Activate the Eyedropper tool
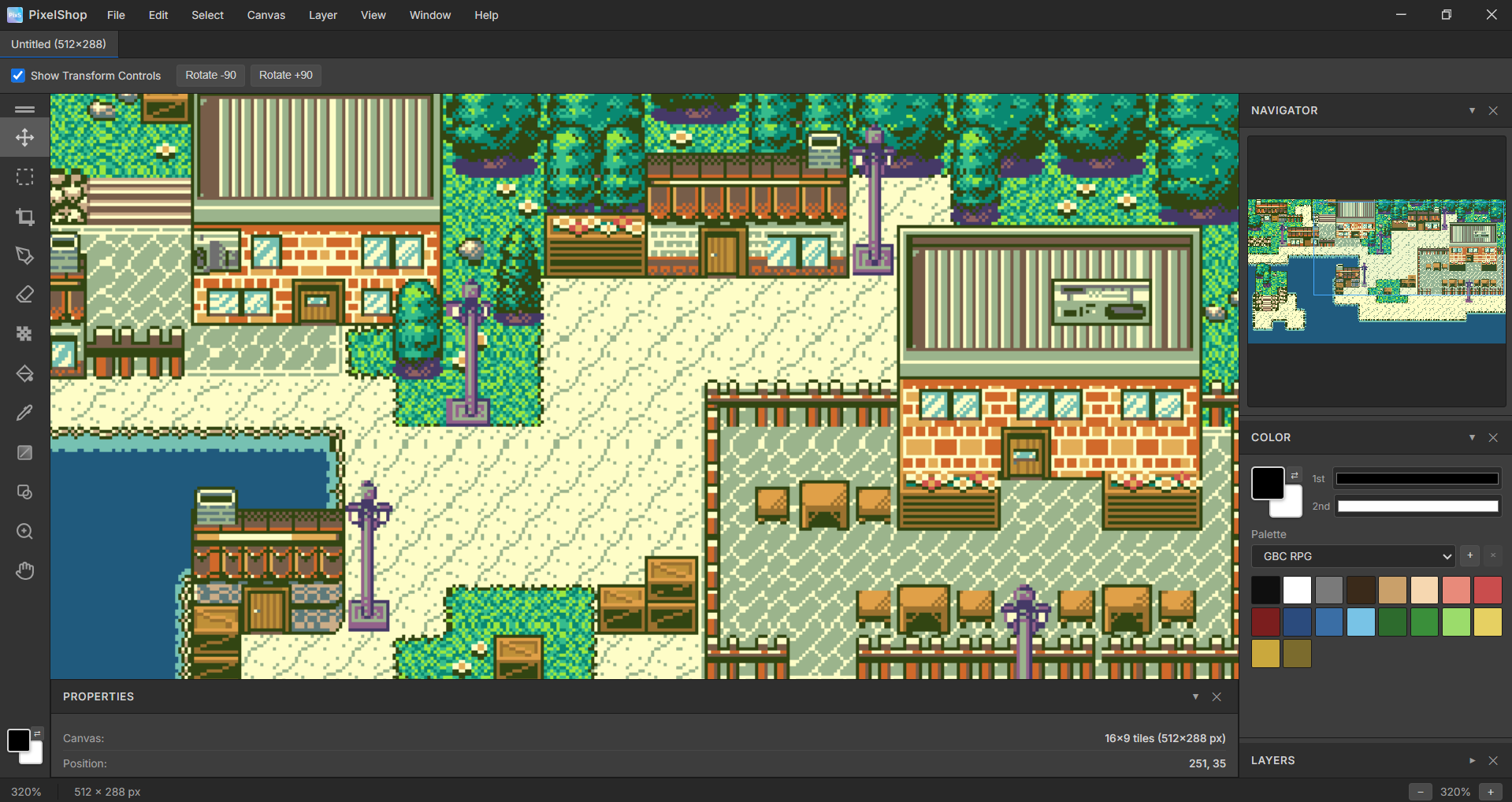Viewport: 1512px width, 802px height. (24, 414)
